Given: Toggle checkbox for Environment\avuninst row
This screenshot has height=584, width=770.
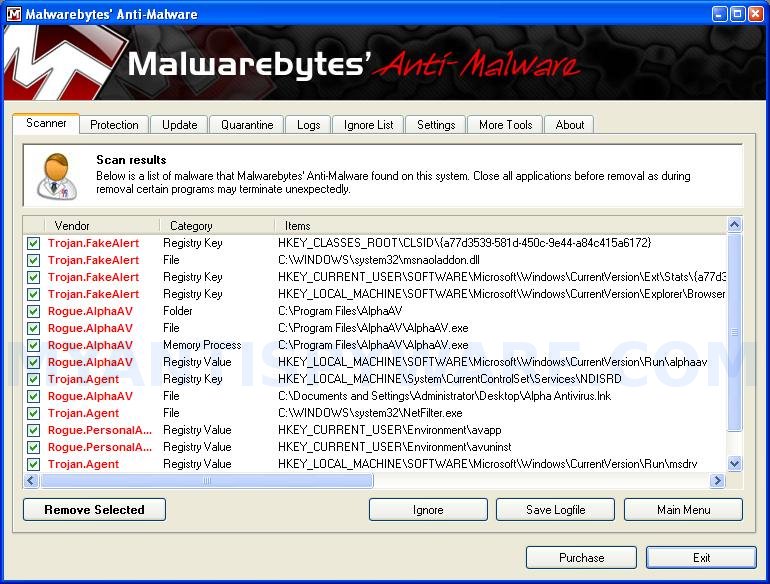Looking at the screenshot, I should point(33,447).
